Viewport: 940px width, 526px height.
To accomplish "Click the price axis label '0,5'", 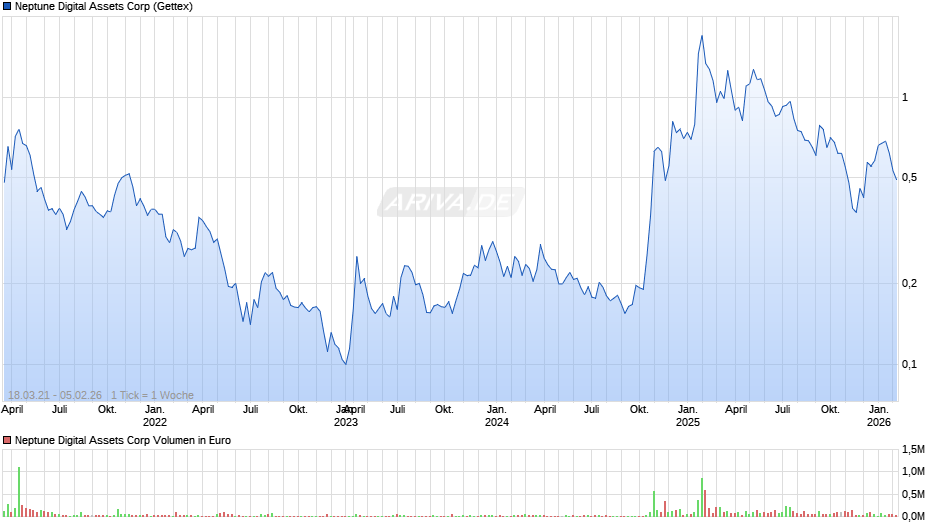I will pos(909,178).
